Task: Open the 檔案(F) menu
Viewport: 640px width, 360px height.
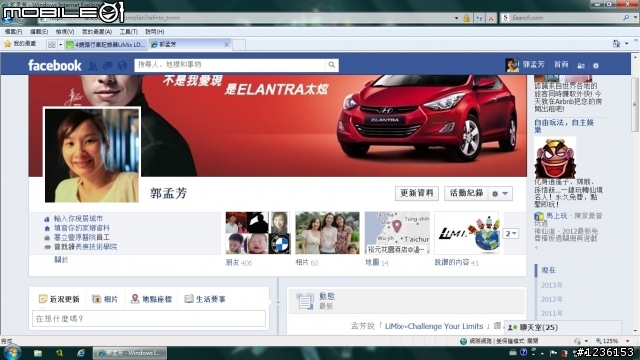Action: 13,31
